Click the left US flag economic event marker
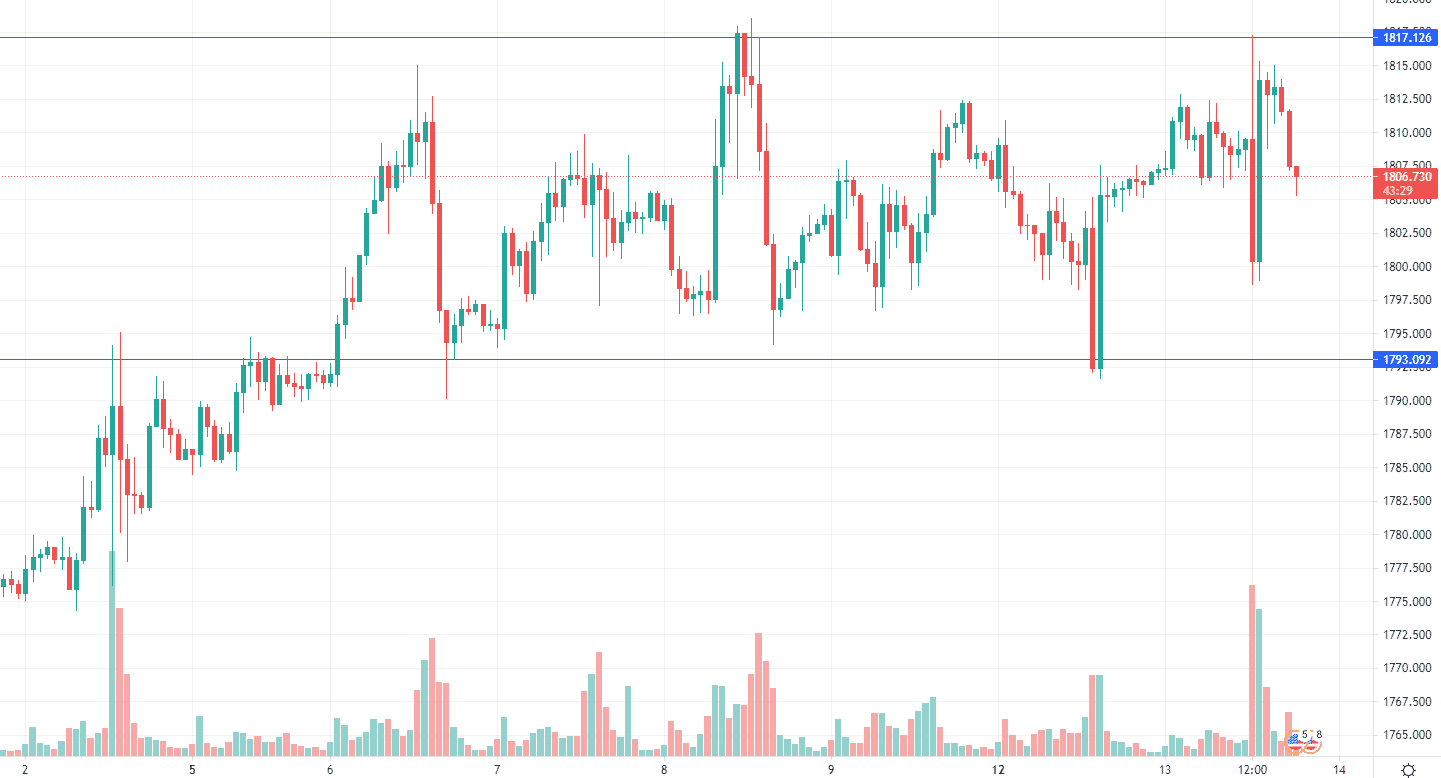Image resolution: width=1441 pixels, height=778 pixels. click(x=1294, y=743)
